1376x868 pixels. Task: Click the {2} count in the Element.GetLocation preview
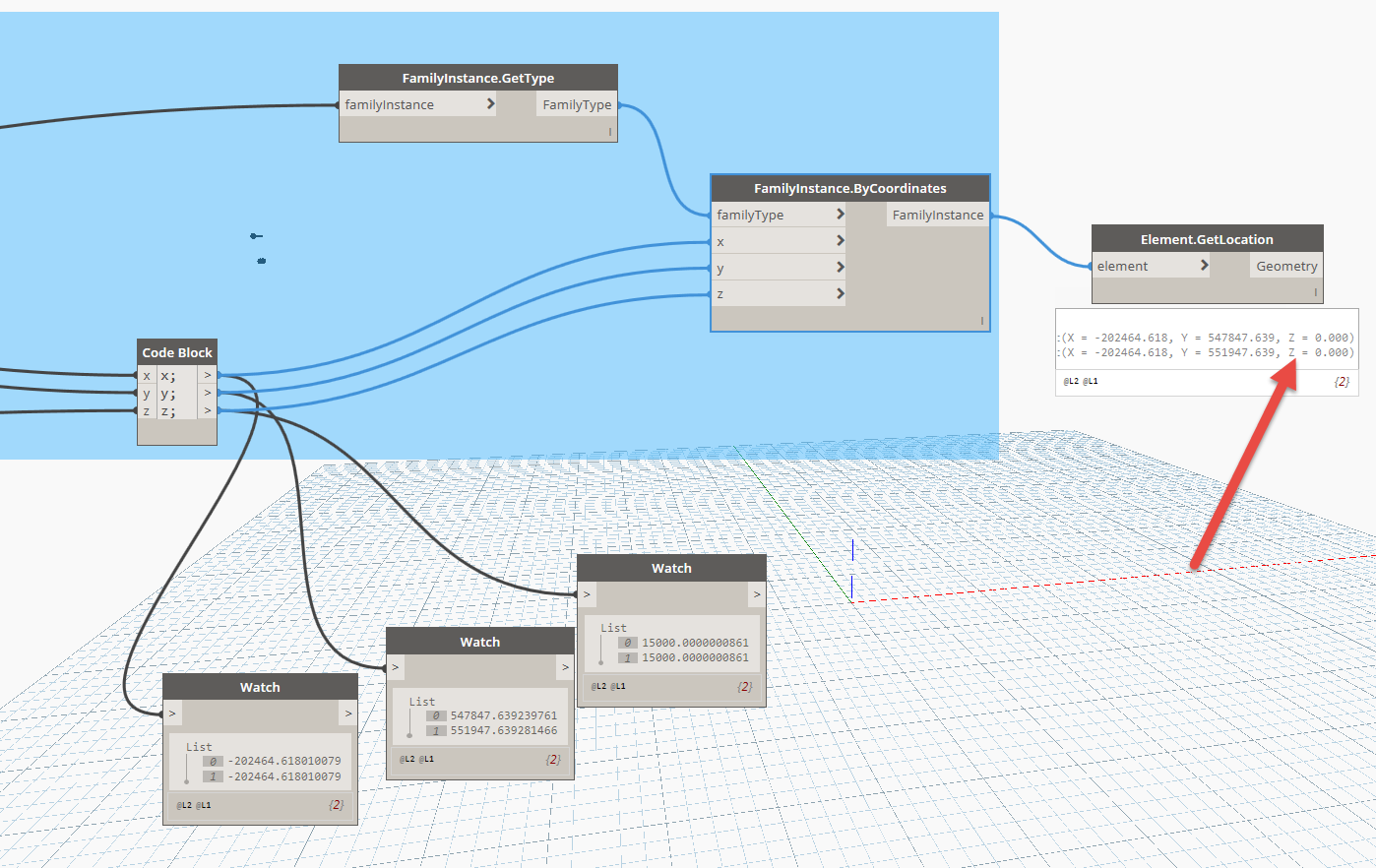click(1342, 381)
